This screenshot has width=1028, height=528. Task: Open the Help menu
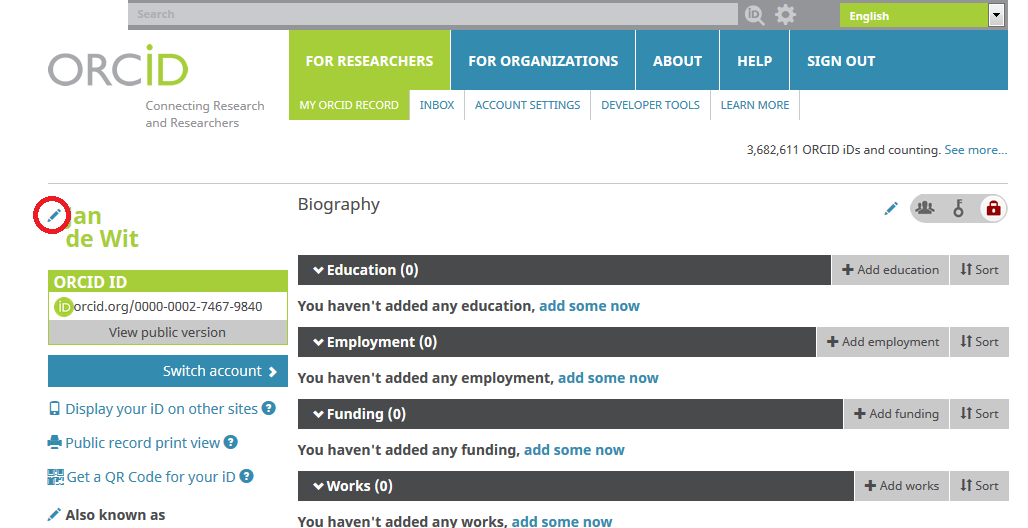point(755,60)
